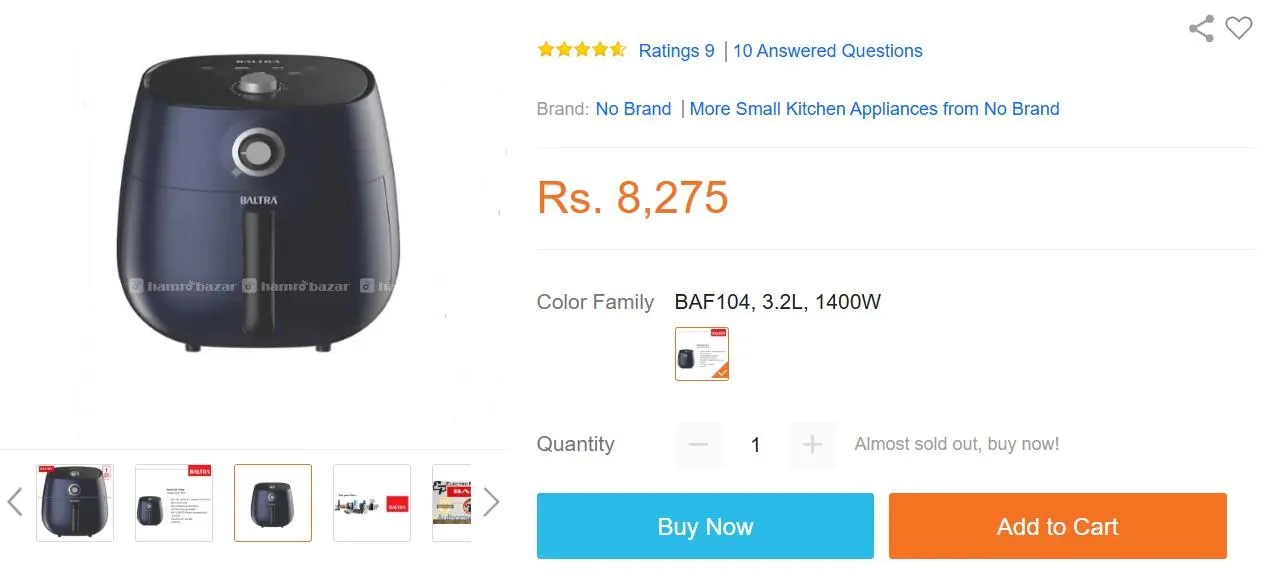Open 10 Answered Questions link
1270x582 pixels.
pos(828,51)
